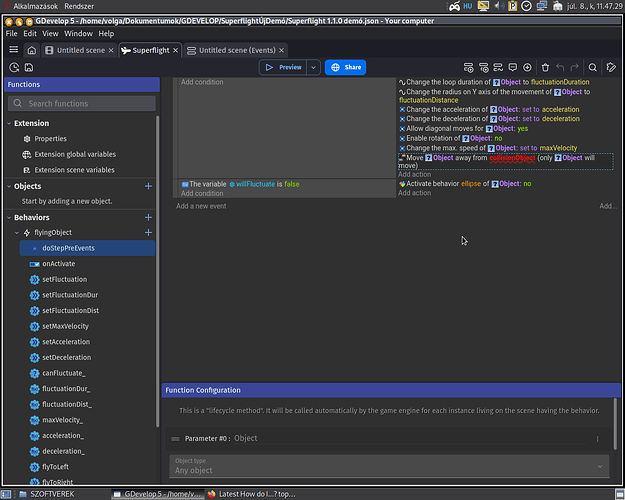Screen dimensions: 625x500
Task: Add a new object with plus icon
Action: (148, 186)
